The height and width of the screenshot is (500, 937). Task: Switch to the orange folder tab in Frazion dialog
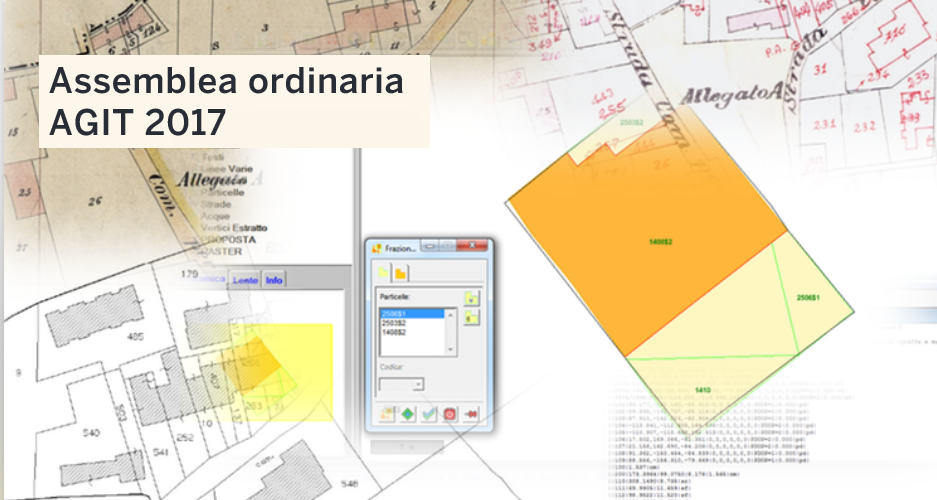tap(400, 273)
